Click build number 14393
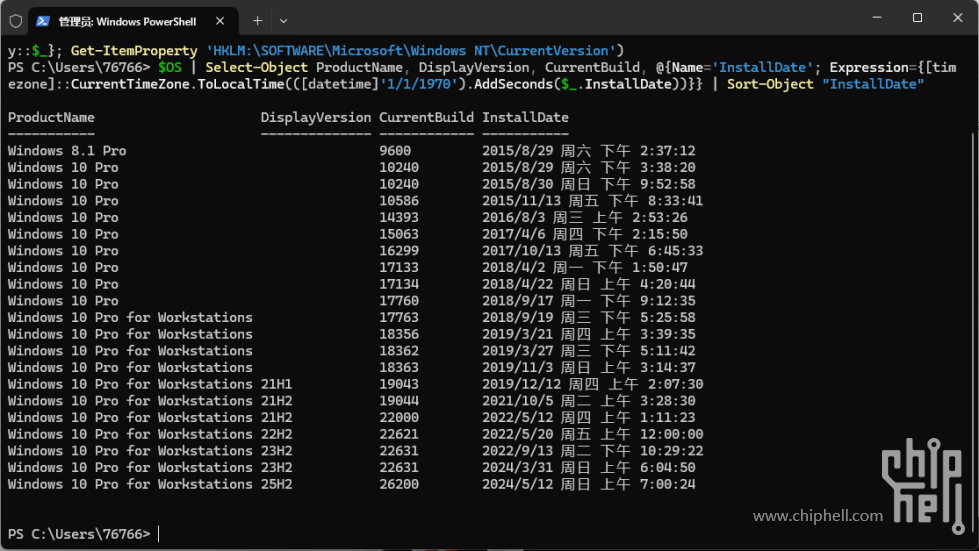979x551 pixels. pyautogui.click(x=399, y=218)
